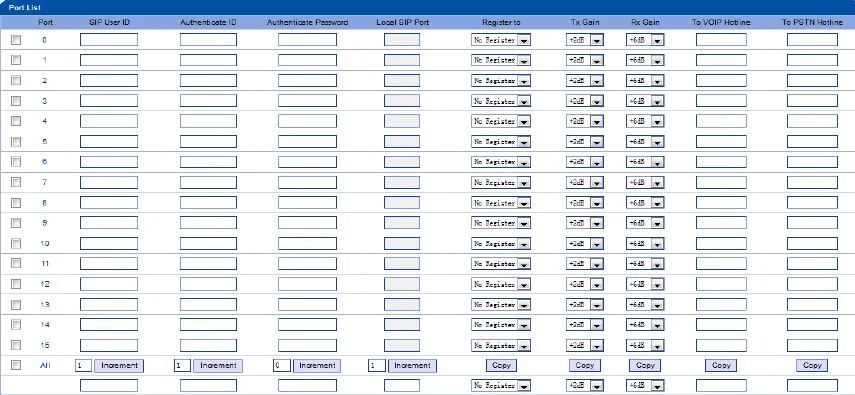Click Increment button for SIP User ID

pos(119,366)
